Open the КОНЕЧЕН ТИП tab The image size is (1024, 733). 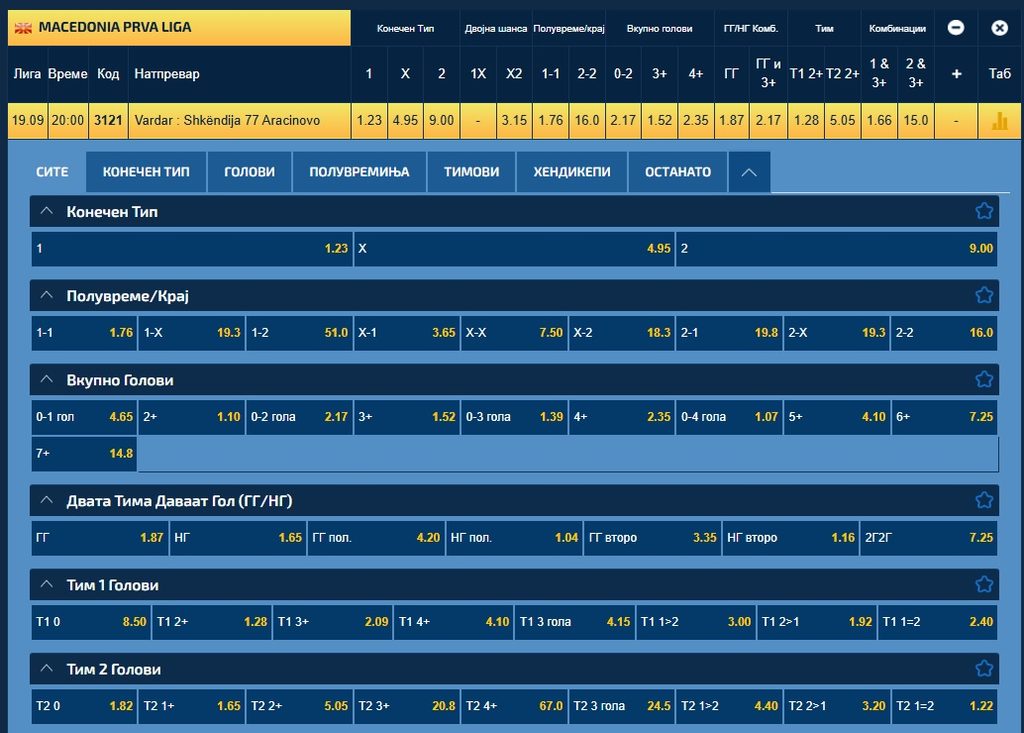[x=146, y=172]
